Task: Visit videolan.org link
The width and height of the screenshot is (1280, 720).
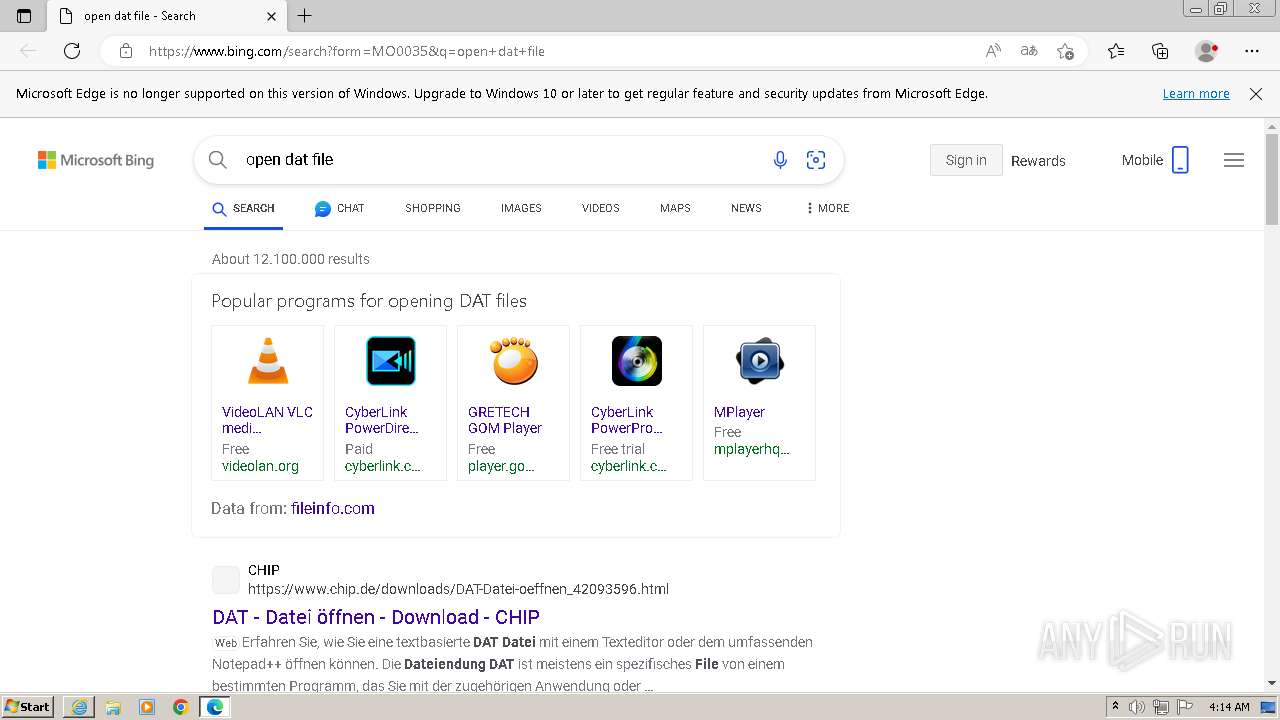Action: coord(260,466)
